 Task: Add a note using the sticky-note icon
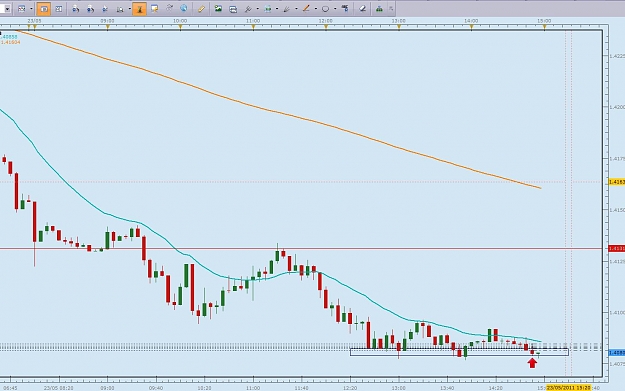coord(154,8)
